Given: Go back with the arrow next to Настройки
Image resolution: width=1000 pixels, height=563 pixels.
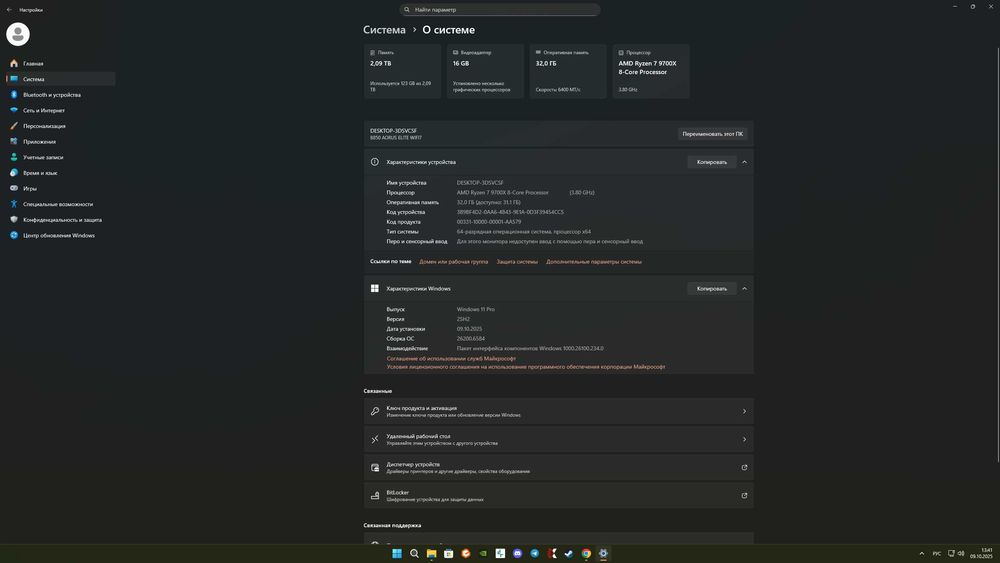Looking at the screenshot, I should 9,10.
